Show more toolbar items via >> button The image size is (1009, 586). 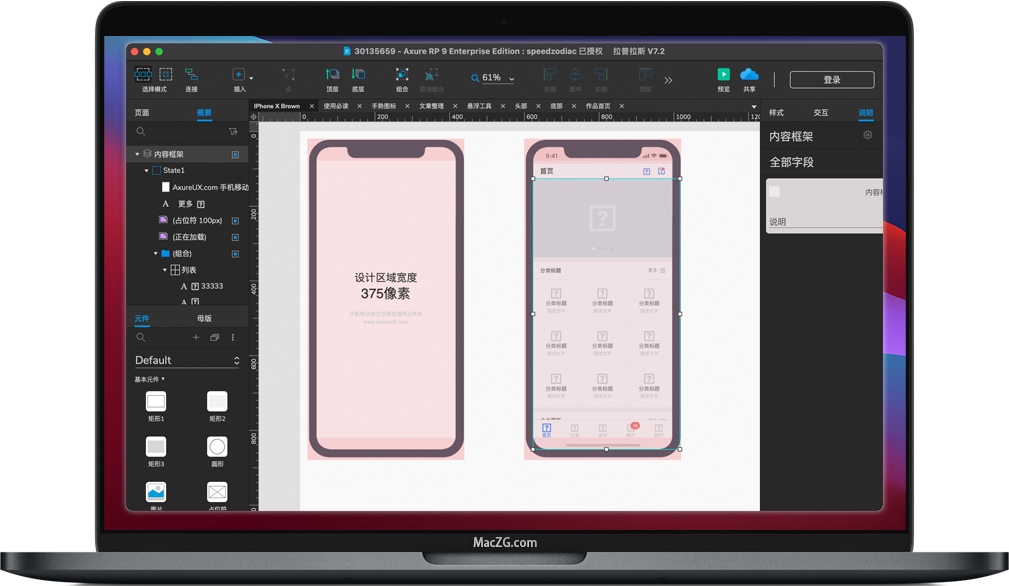coord(668,80)
